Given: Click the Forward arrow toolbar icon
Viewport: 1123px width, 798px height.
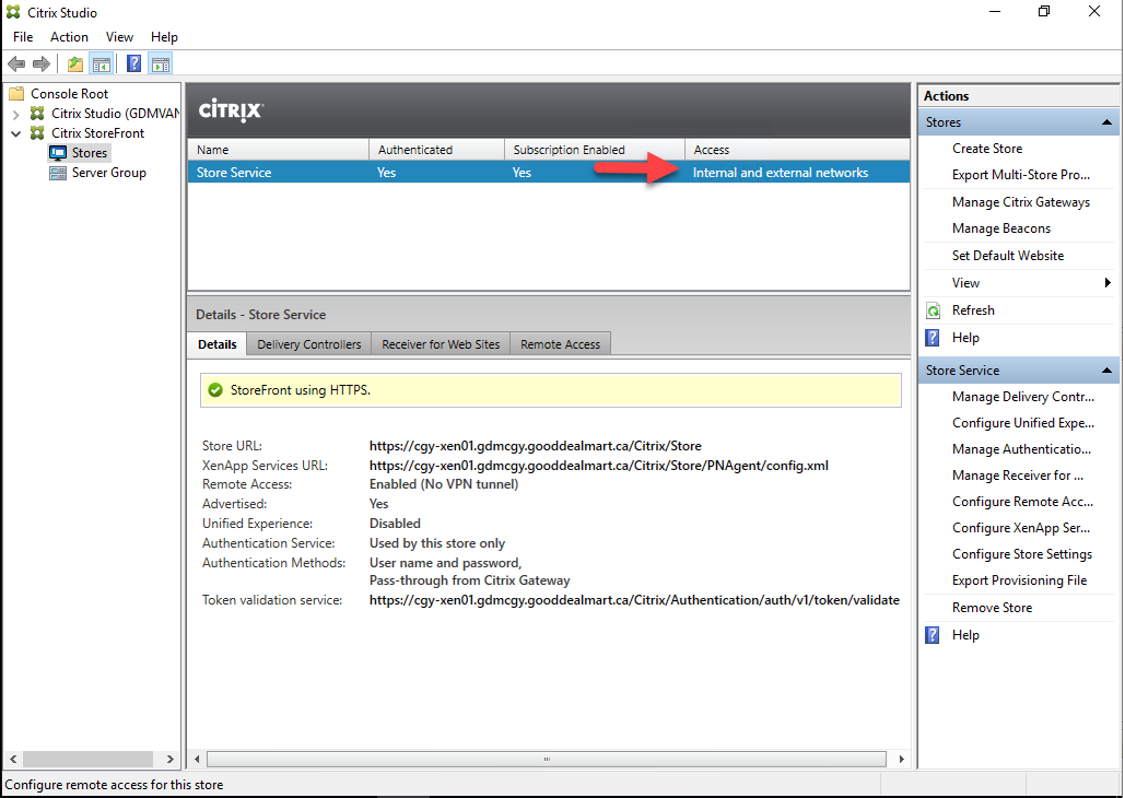Looking at the screenshot, I should click(x=42, y=64).
